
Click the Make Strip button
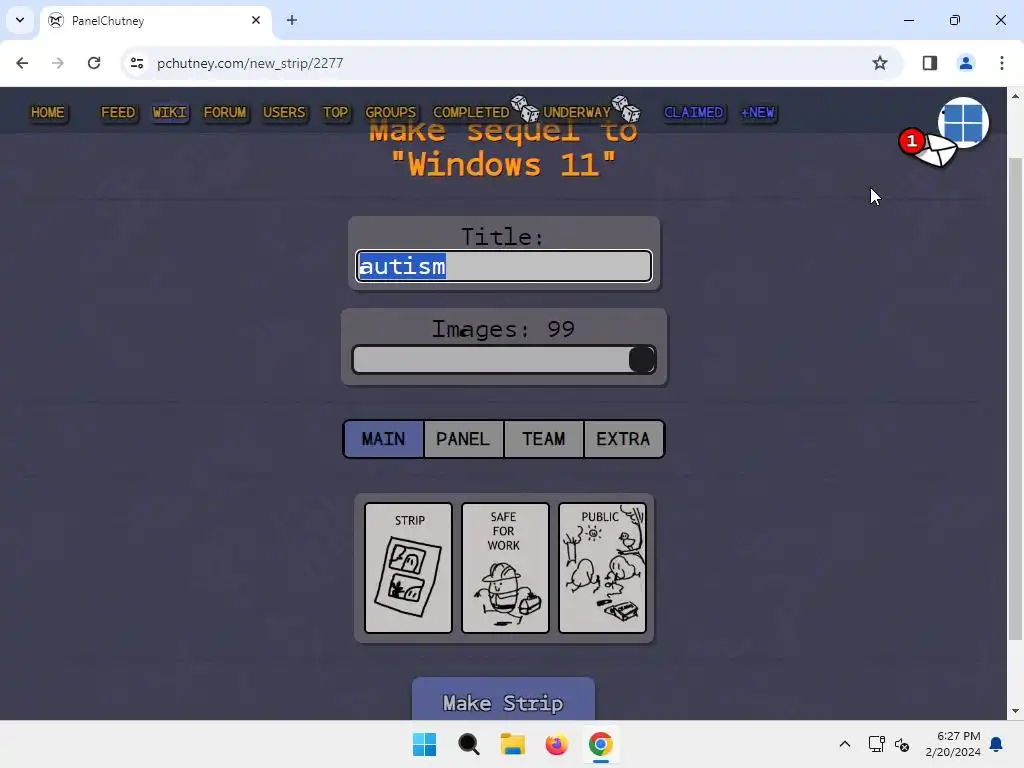click(503, 700)
